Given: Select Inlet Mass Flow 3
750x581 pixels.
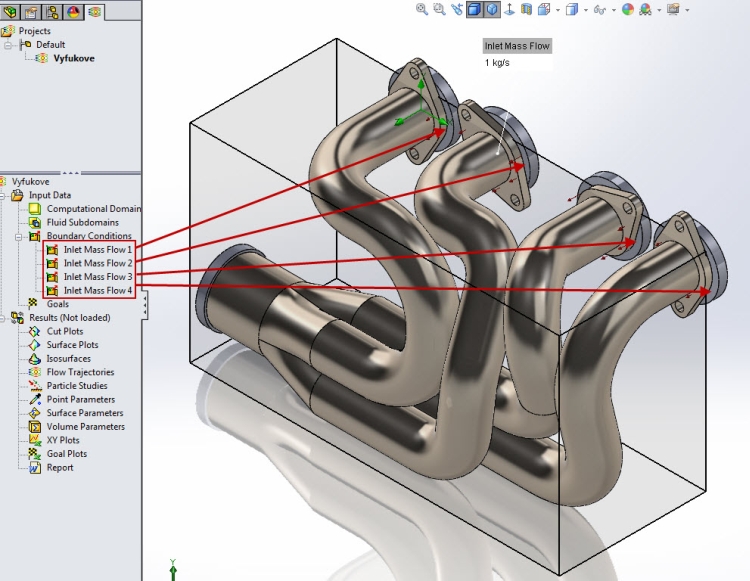Looking at the screenshot, I should (x=98, y=277).
